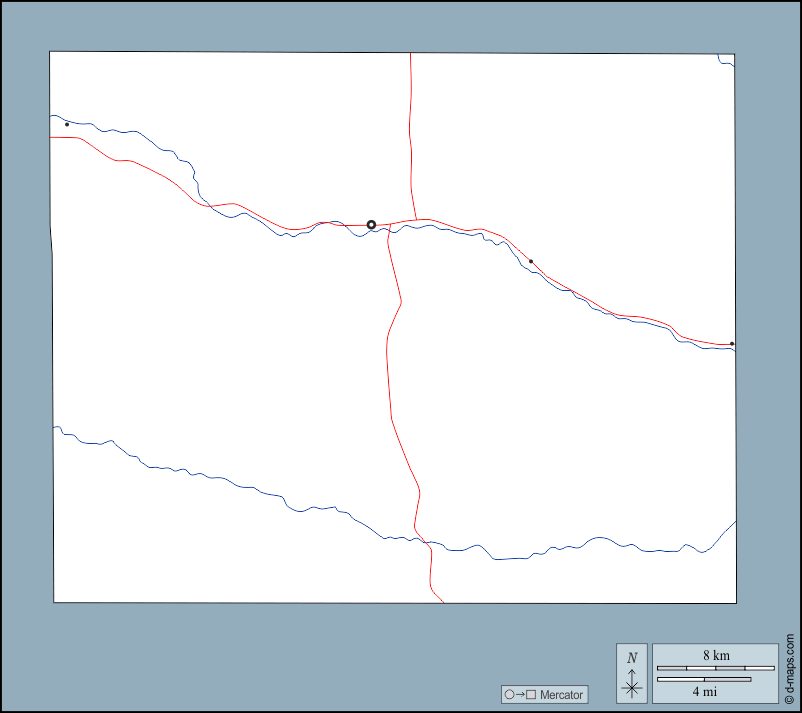
Task: Click the southern river at the west border
Action: pos(56,428)
